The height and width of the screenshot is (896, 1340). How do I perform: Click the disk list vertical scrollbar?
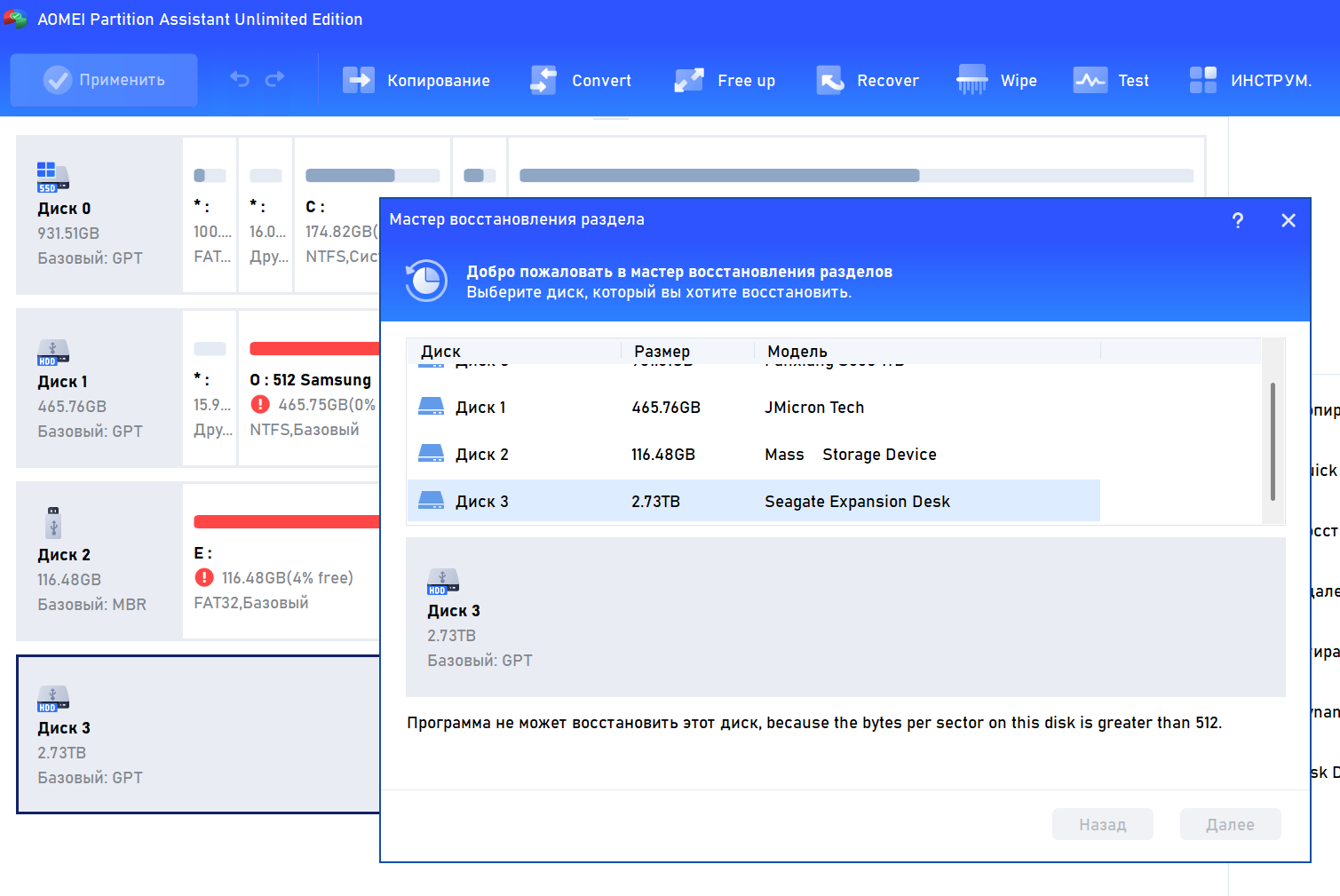1273,441
